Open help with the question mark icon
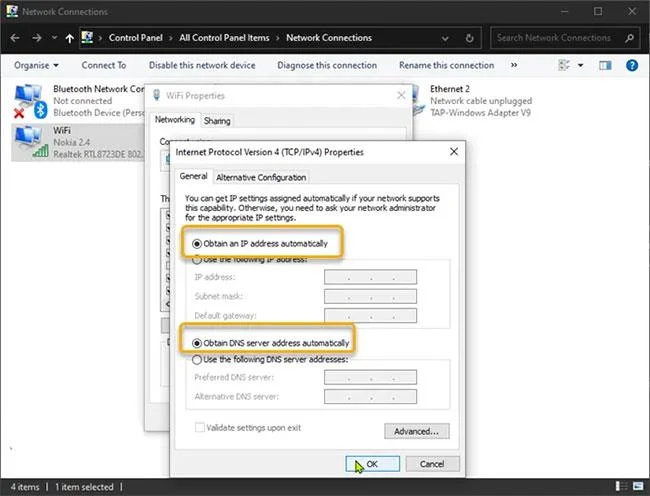The height and width of the screenshot is (496, 650). point(632,65)
